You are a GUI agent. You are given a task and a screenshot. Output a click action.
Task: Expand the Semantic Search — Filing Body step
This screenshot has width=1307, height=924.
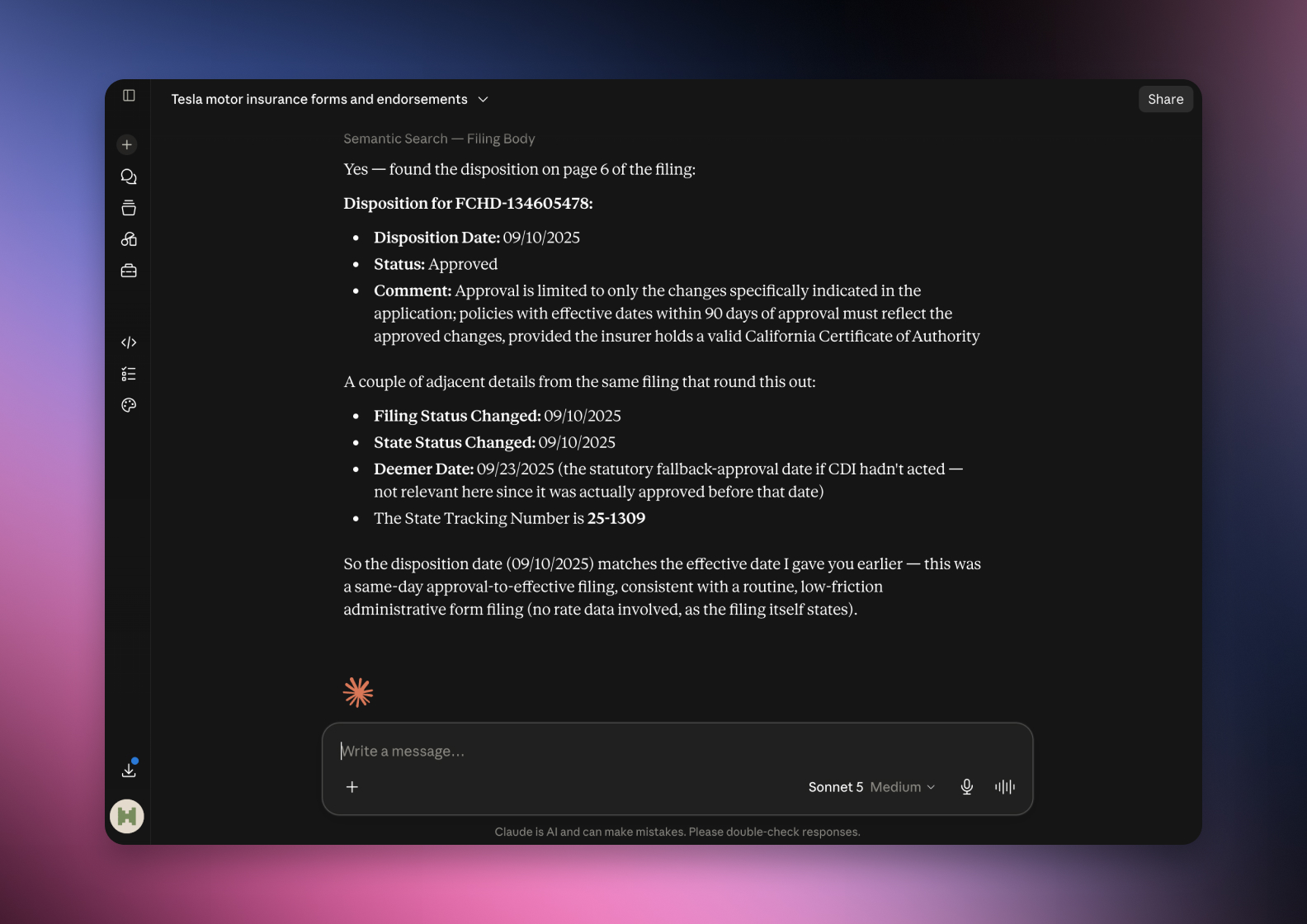439,139
